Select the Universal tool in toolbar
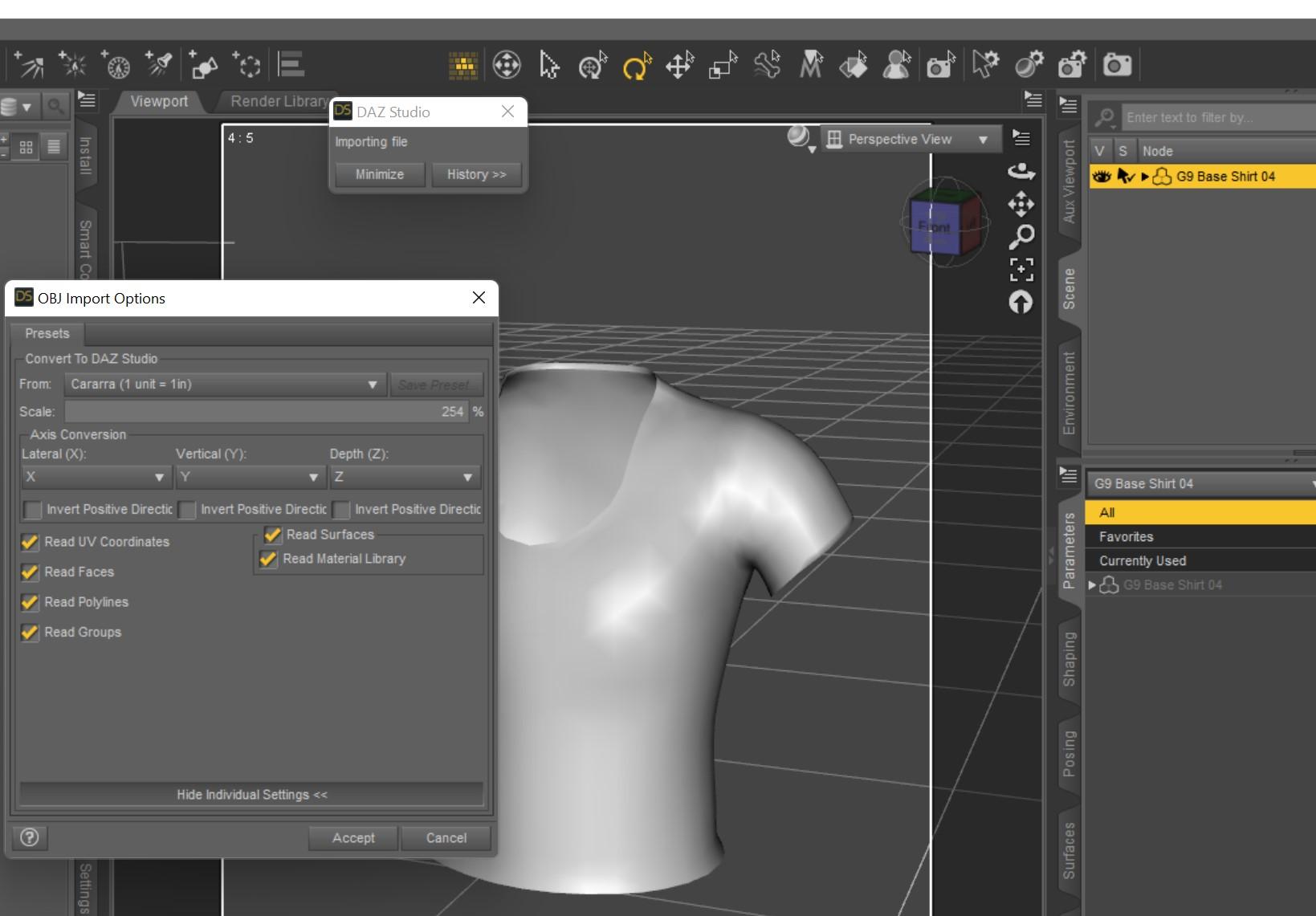 click(x=593, y=65)
